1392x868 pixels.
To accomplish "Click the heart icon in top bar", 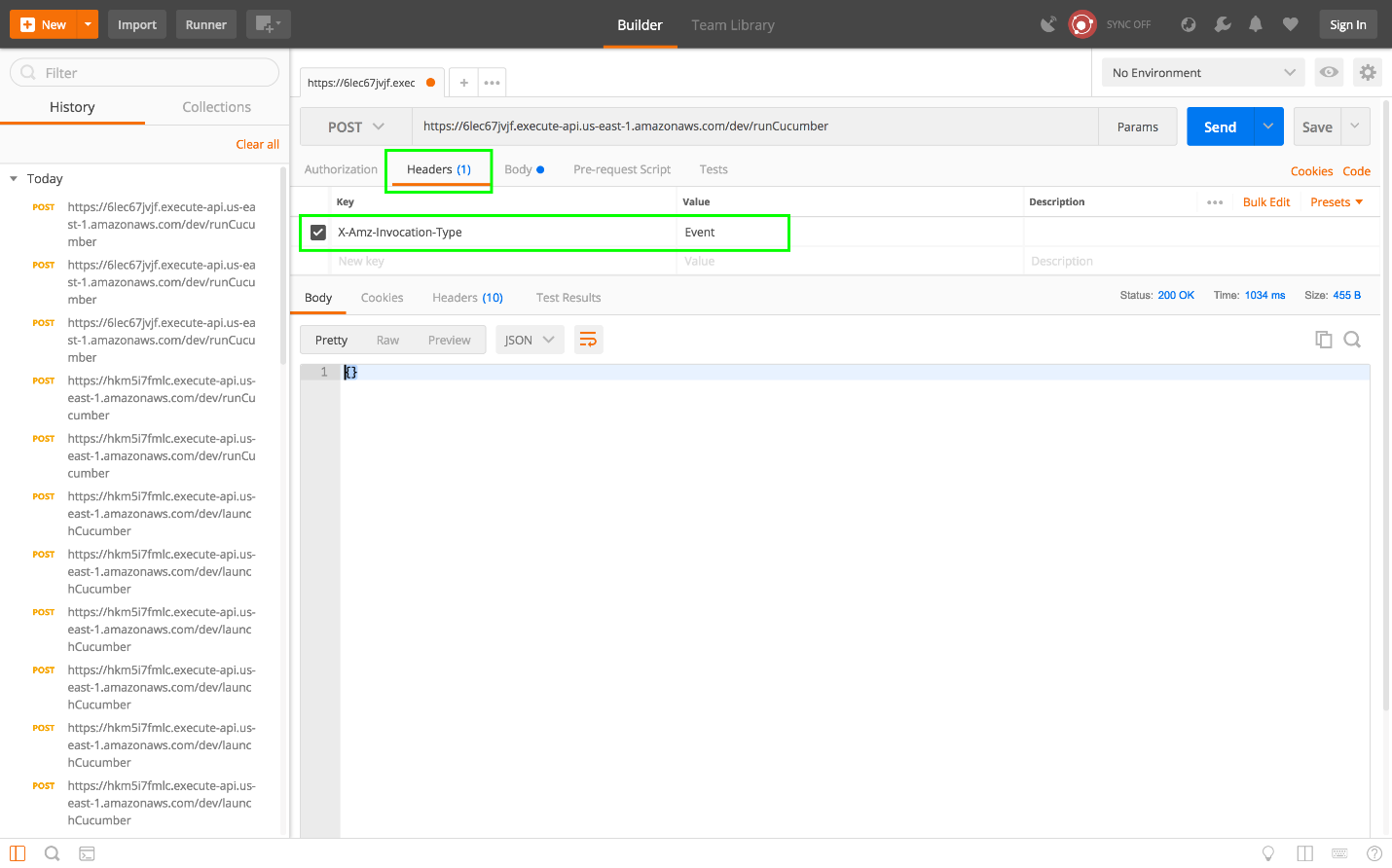I will (x=1290, y=24).
